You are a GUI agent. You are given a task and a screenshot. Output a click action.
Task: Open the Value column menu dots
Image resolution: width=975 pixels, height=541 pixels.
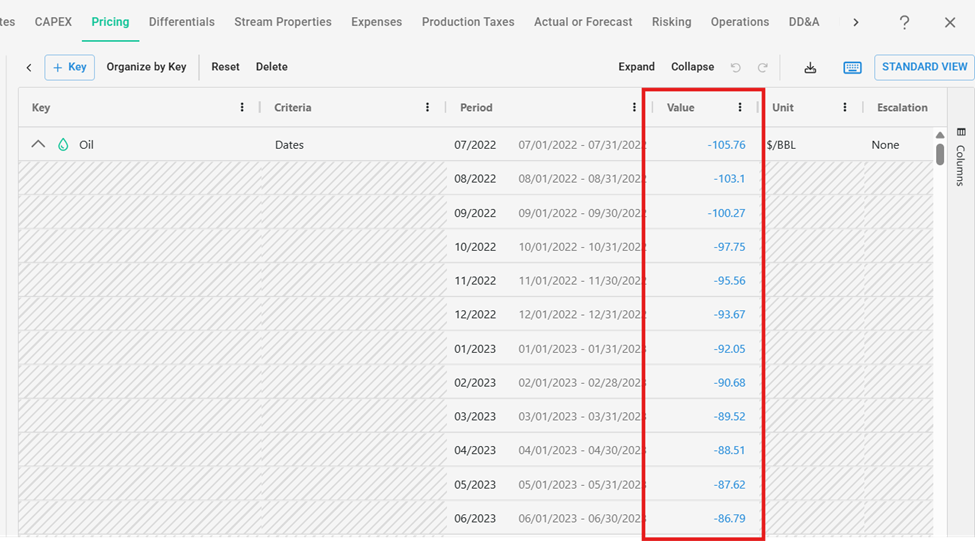point(740,108)
